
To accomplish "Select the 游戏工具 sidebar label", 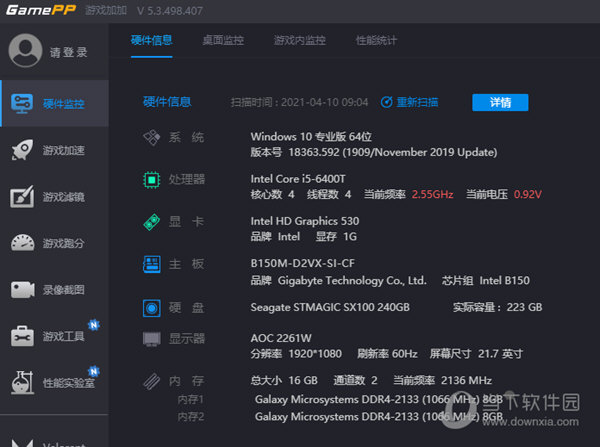I will coord(64,336).
